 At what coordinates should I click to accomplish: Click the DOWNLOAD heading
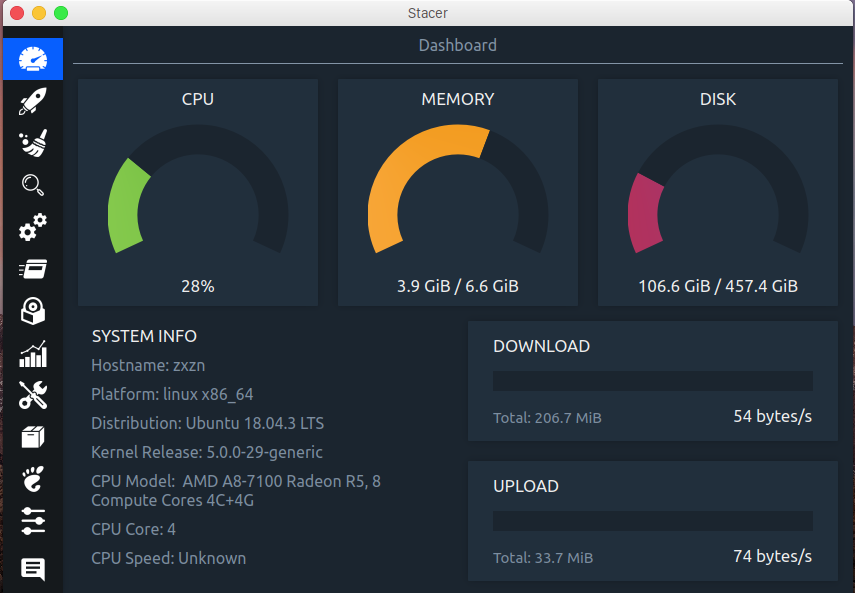541,346
